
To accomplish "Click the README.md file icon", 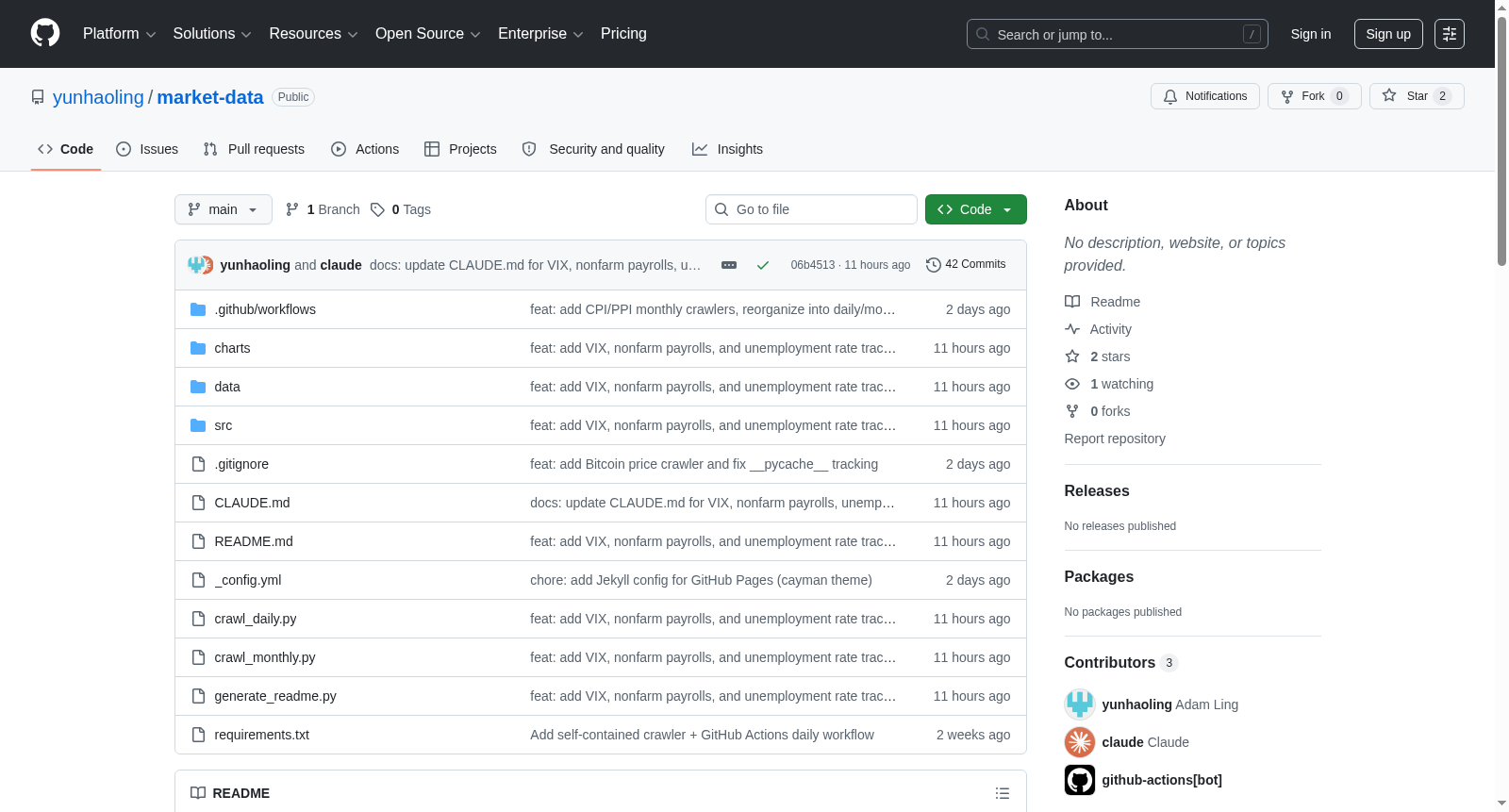I will 198,541.
